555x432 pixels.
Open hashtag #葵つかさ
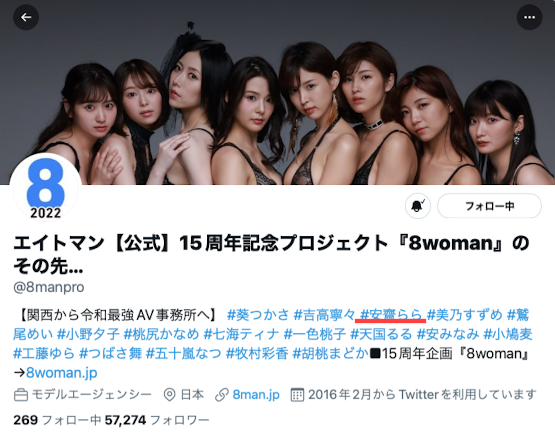258,314
